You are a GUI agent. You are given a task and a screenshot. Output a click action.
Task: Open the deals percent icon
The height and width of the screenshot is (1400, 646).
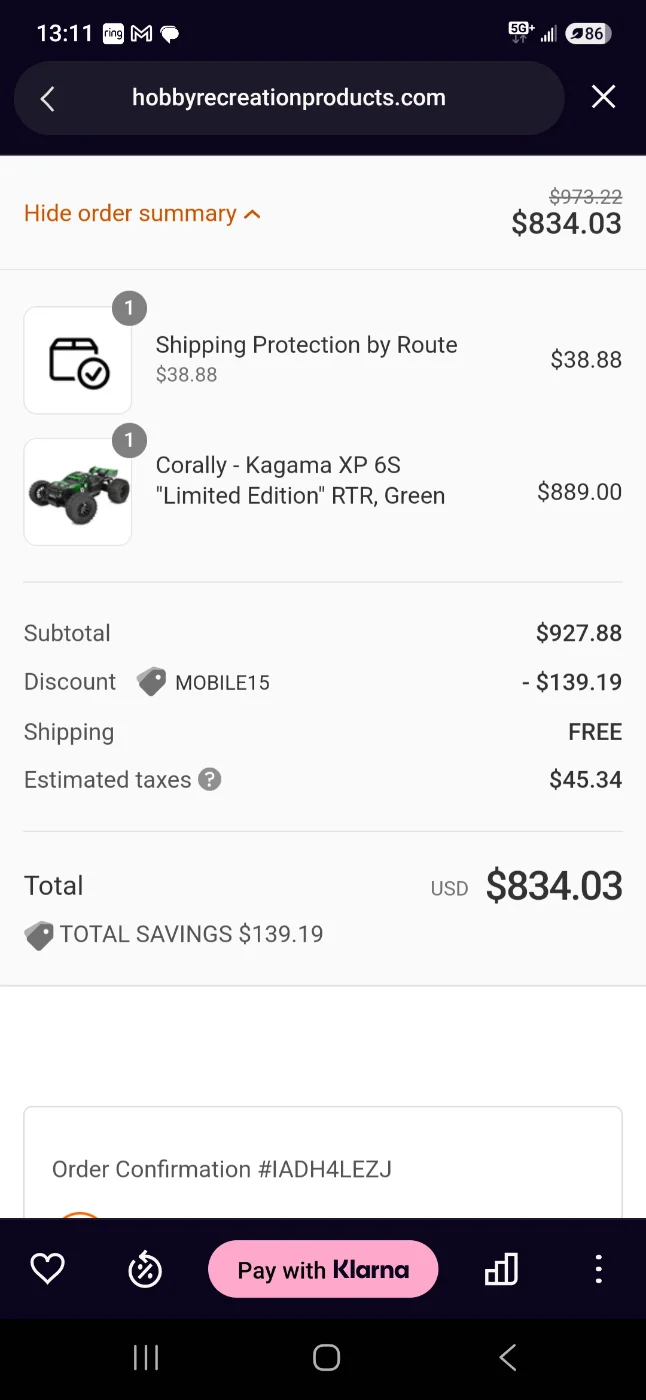click(145, 1269)
